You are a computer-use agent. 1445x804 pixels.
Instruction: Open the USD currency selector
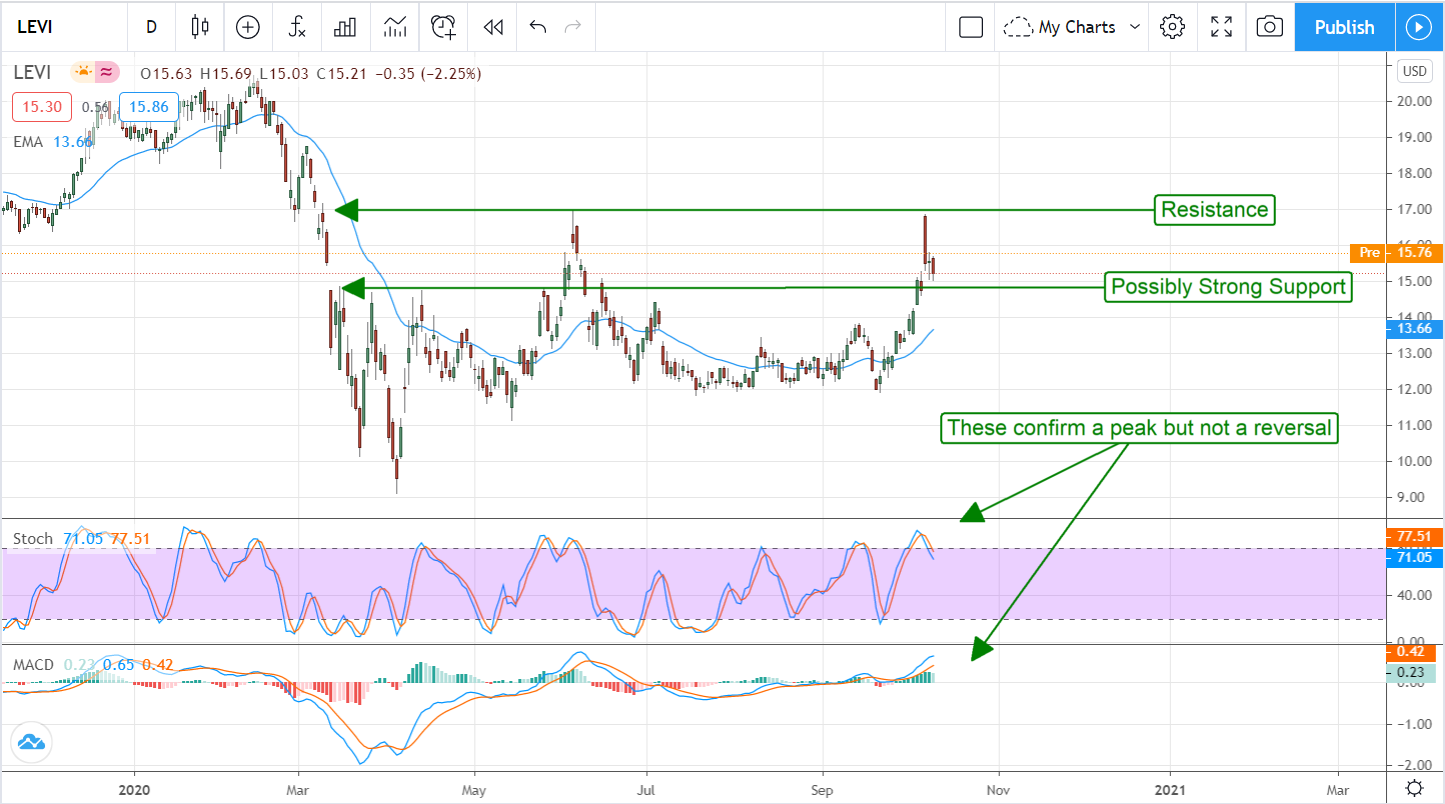1414,71
